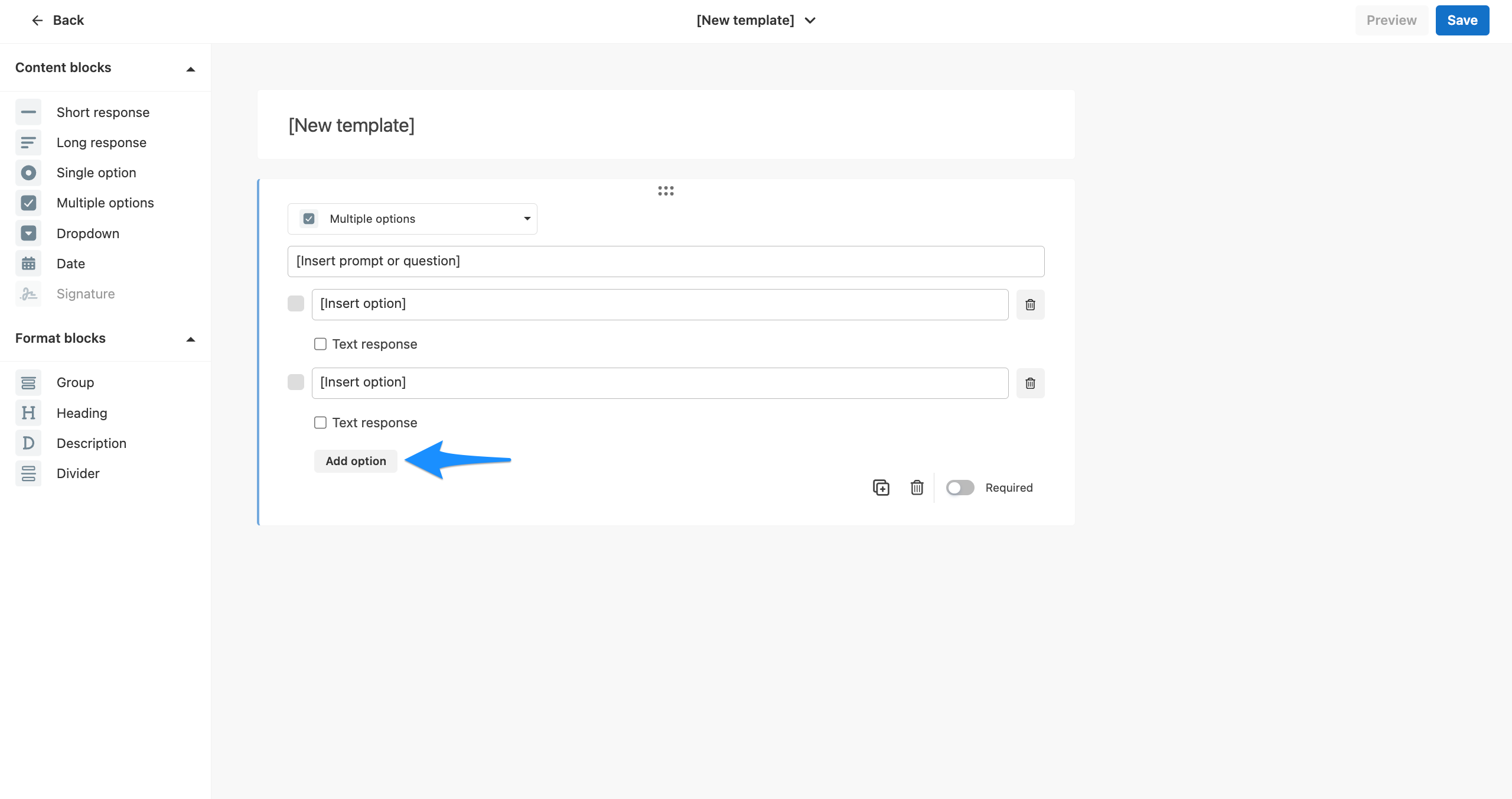Screen dimensions: 1512x799
Task: Delete the second inserted option
Action: [1030, 383]
